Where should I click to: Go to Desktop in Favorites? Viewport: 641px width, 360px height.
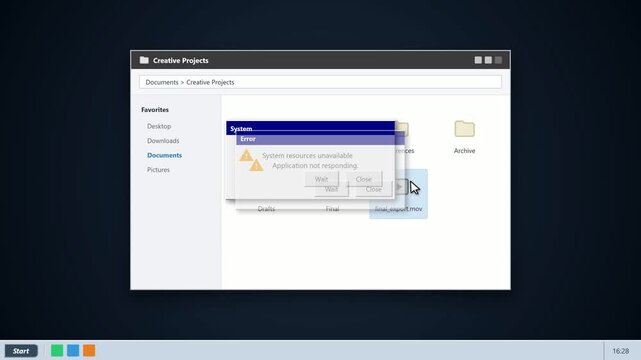point(159,126)
